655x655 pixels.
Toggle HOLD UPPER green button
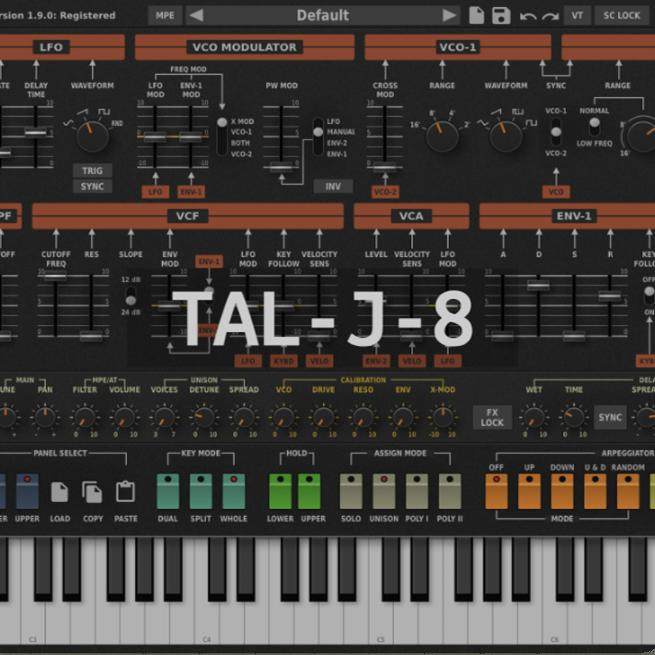pyautogui.click(x=309, y=491)
